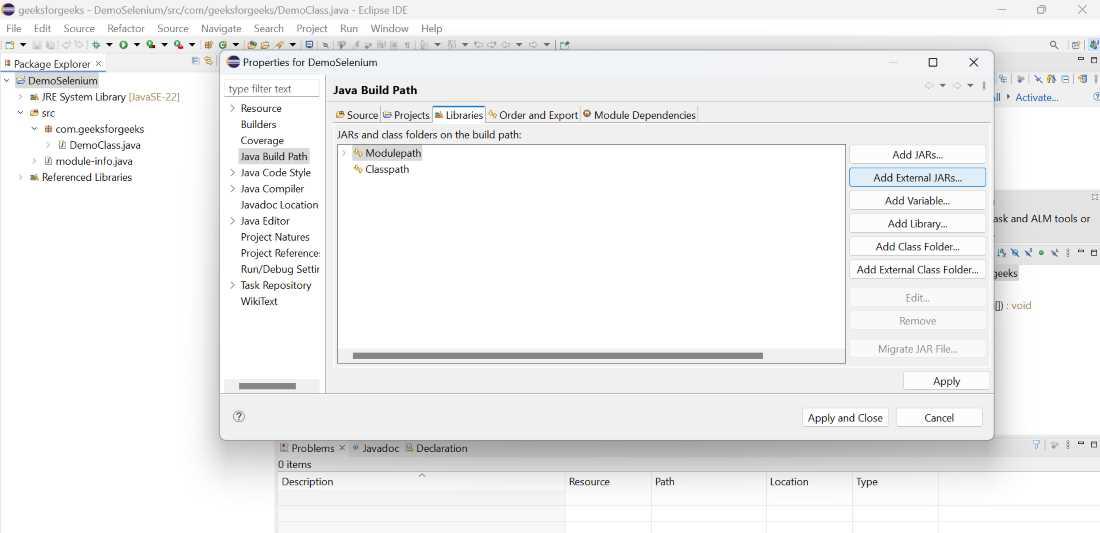Screen dimensions: 1100x533
Task: Click the type filter text field
Action: pyautogui.click(x=271, y=88)
